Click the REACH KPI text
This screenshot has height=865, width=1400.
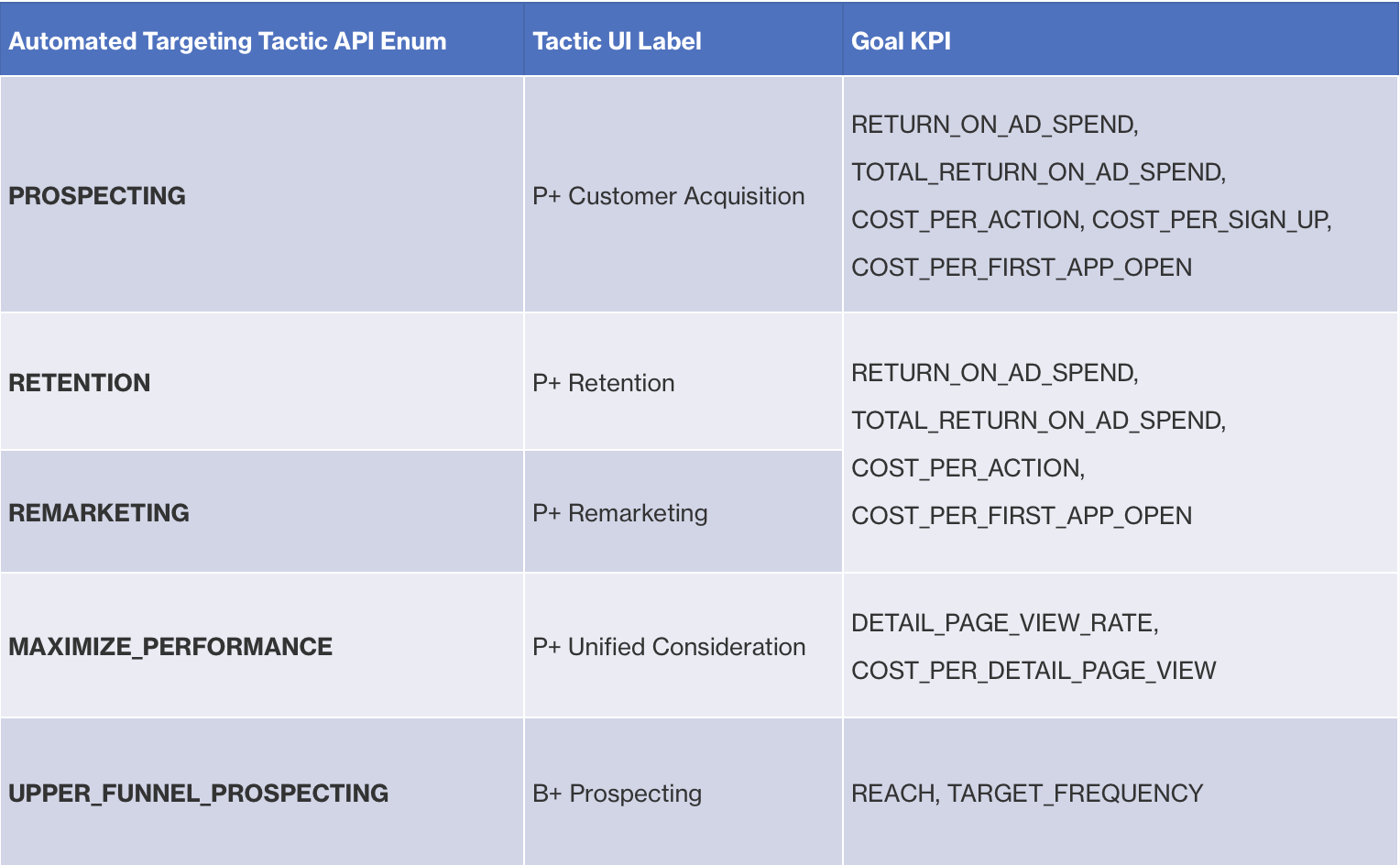(893, 794)
